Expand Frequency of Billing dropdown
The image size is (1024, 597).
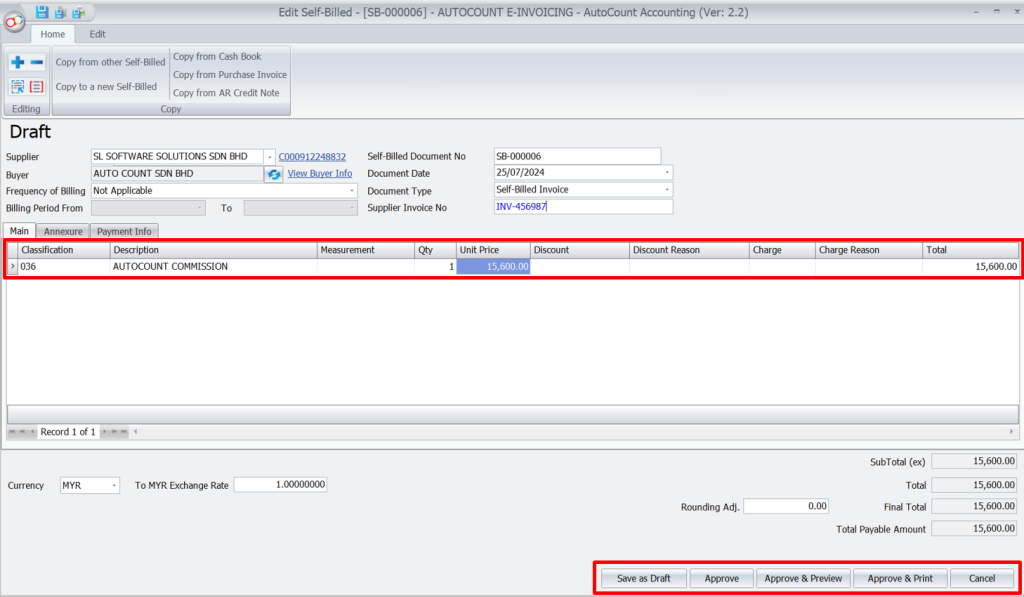tap(352, 191)
